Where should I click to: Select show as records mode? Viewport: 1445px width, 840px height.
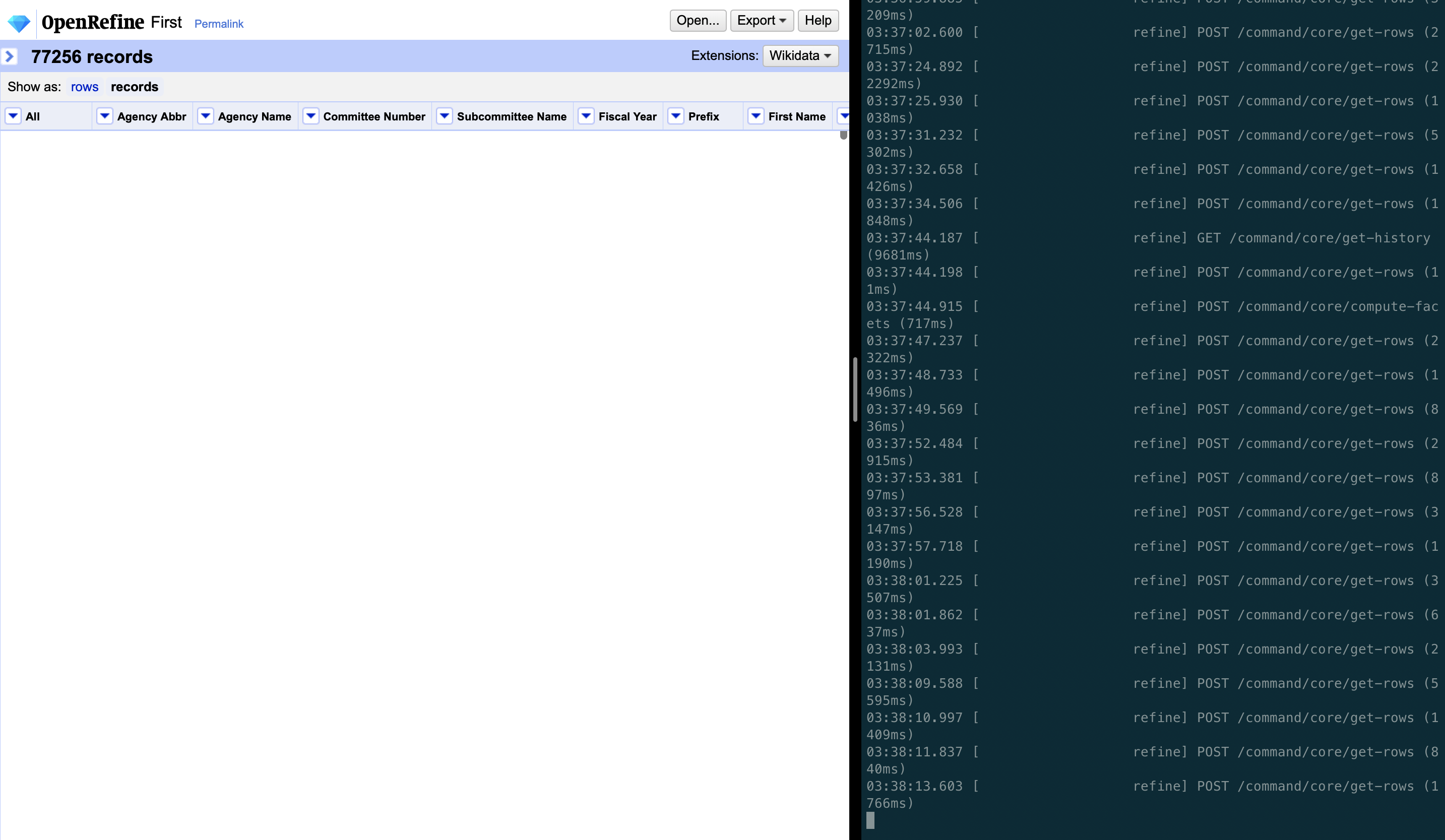click(135, 87)
